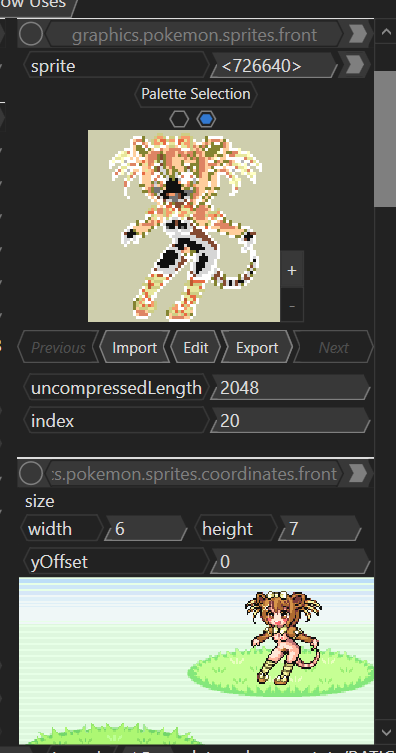Click the 'index' field label
396x753 pixels.
tap(53, 421)
